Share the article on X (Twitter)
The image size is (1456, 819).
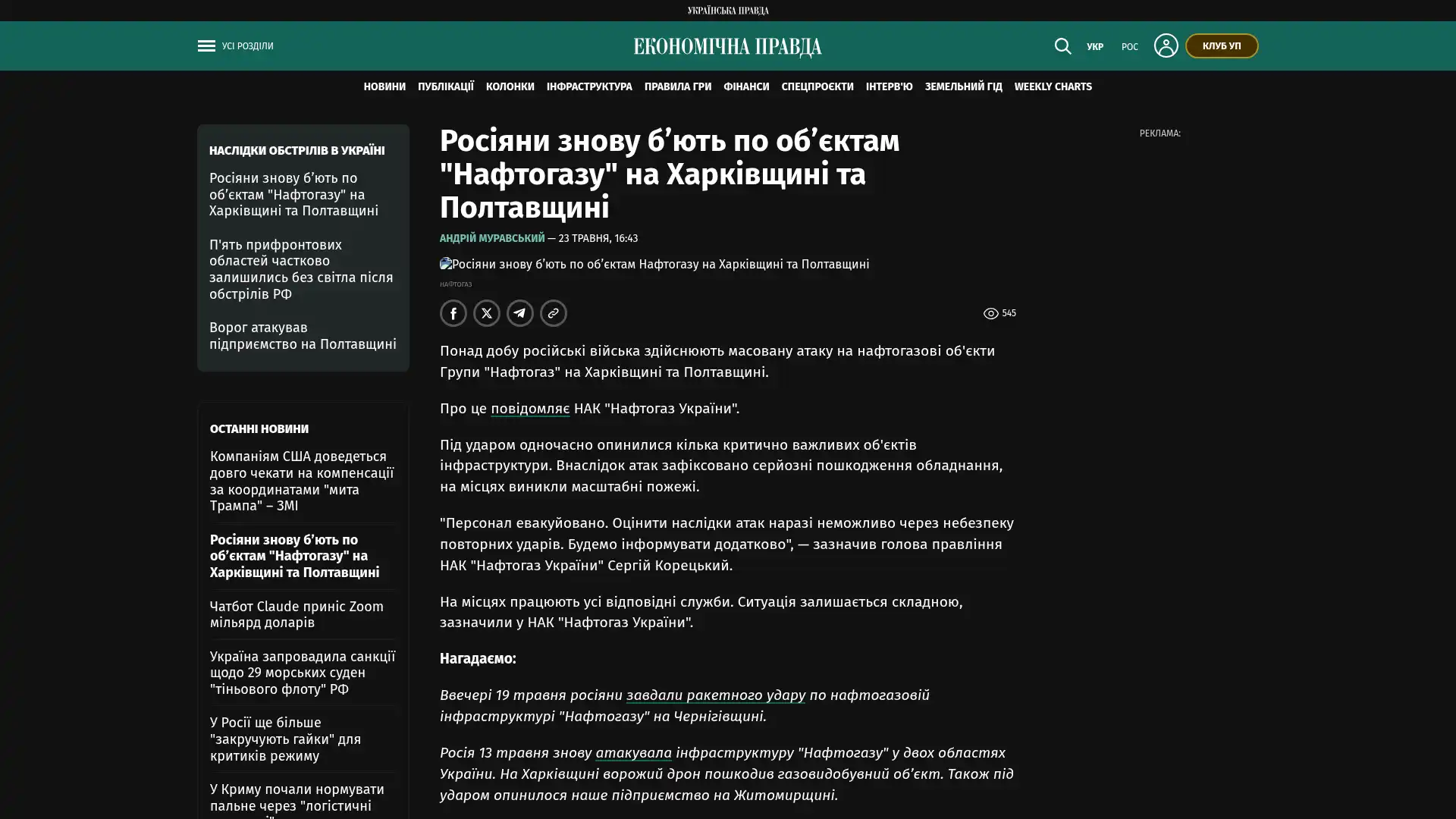click(x=487, y=313)
